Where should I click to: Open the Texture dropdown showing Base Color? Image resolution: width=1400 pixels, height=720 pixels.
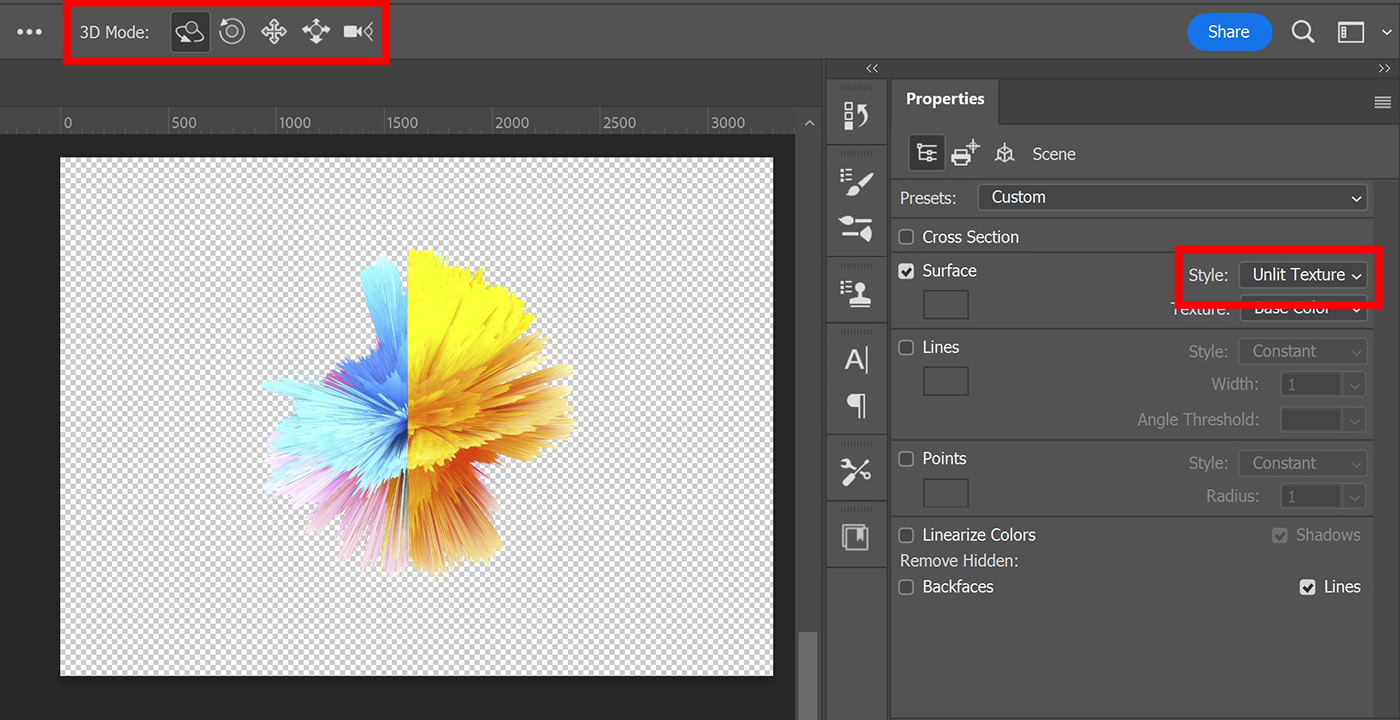click(x=1303, y=308)
